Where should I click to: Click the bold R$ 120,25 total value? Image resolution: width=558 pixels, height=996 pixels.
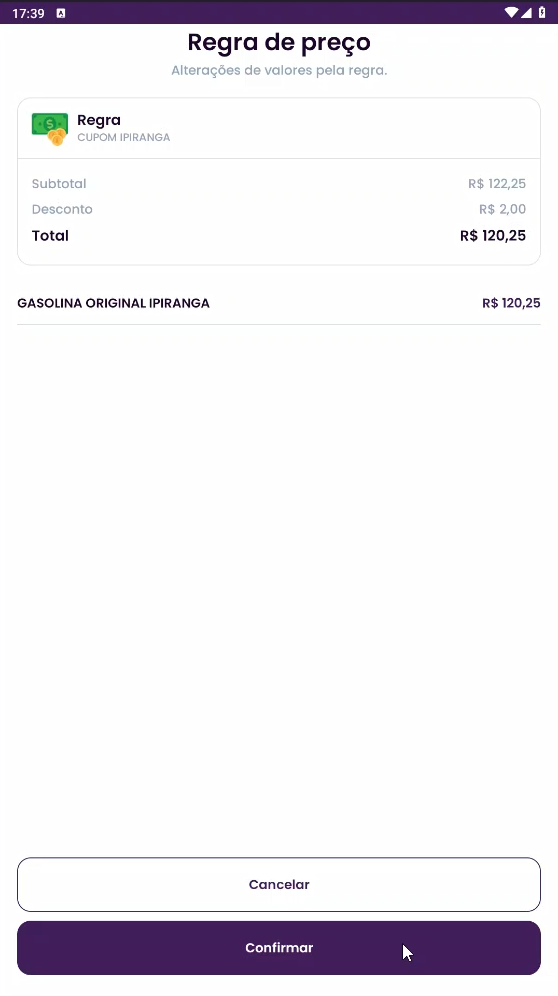click(x=493, y=236)
